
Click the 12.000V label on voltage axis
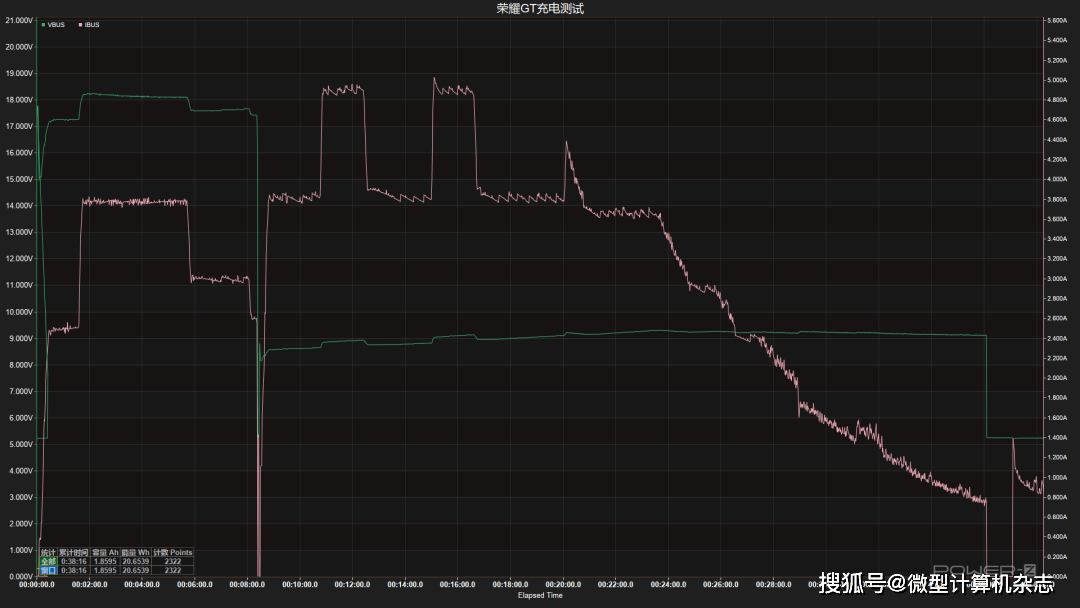[19, 259]
